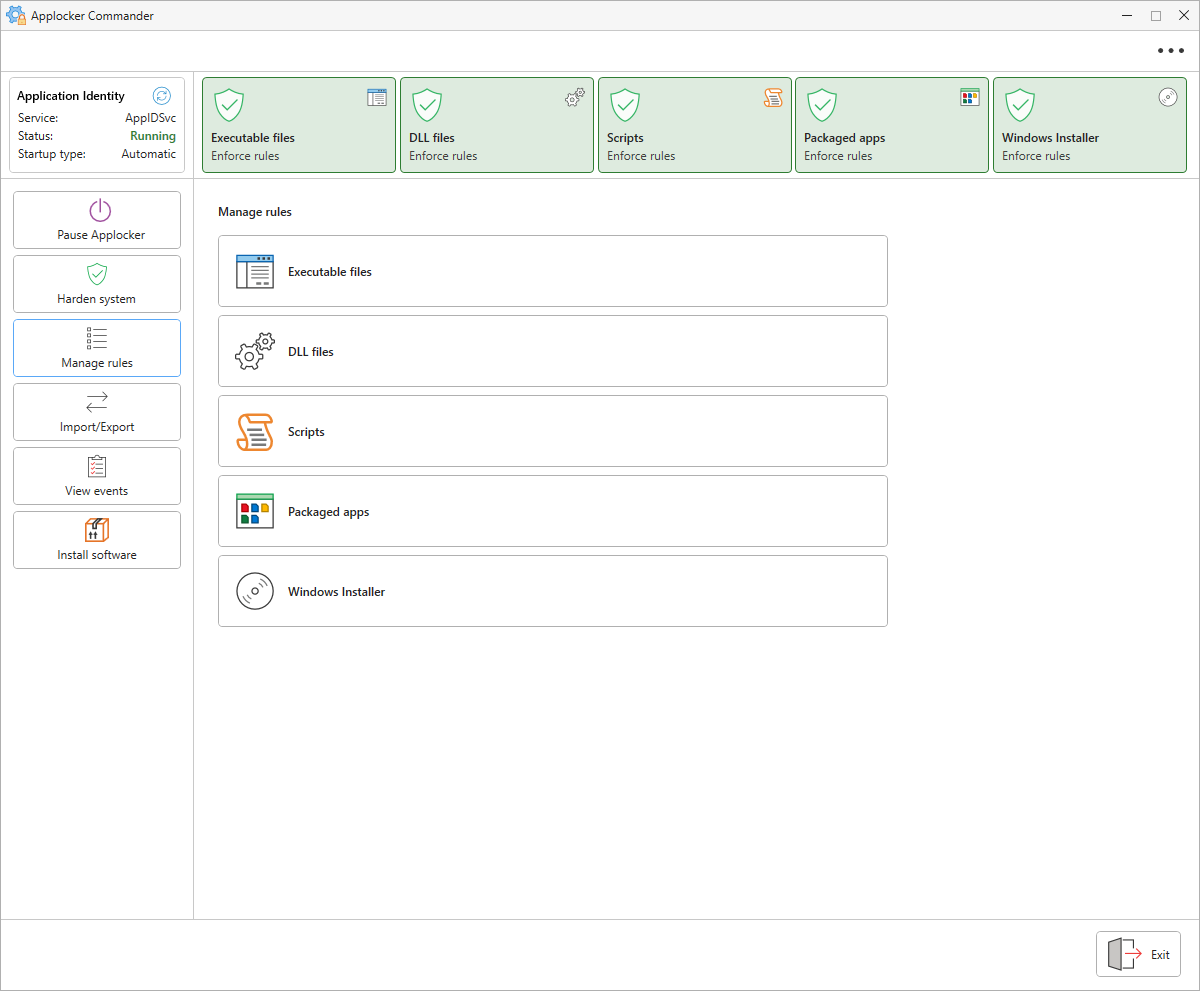Click the Applocker Commander title bar app icon

[x=16, y=16]
